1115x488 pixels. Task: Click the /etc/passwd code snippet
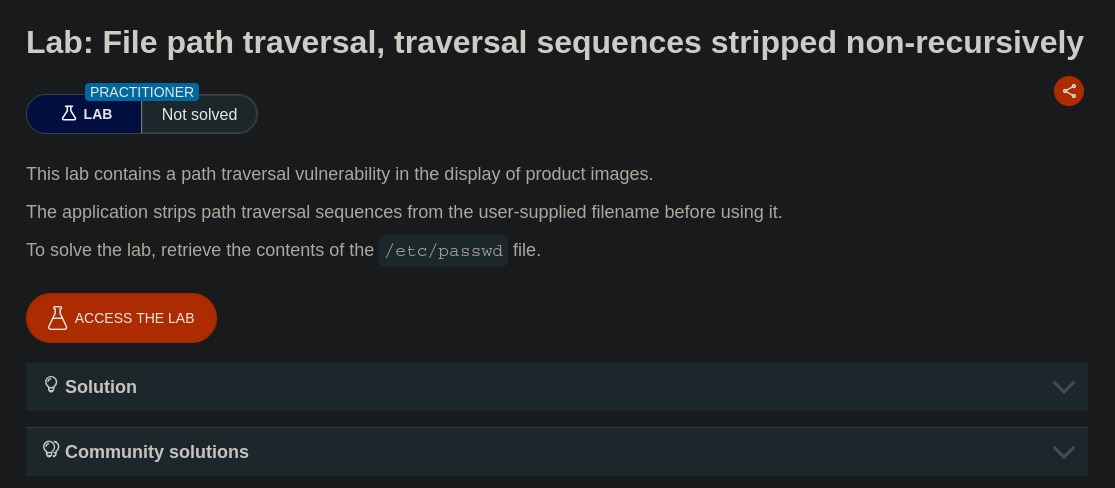pyautogui.click(x=443, y=251)
